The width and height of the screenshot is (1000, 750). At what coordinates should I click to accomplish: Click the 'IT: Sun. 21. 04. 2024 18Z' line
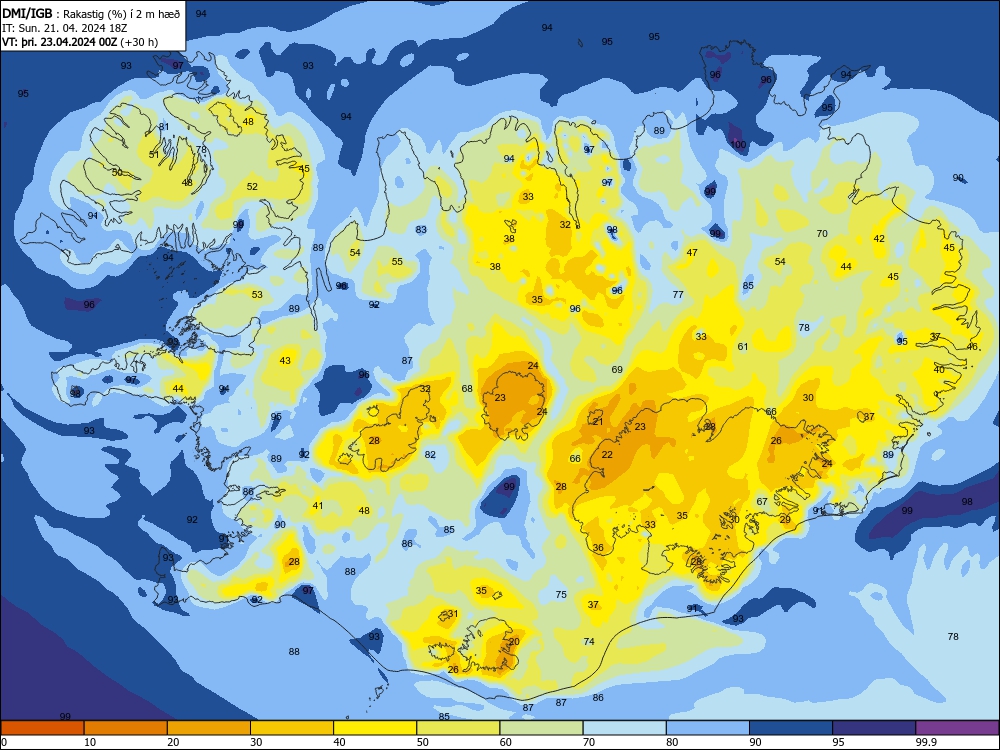click(62, 28)
